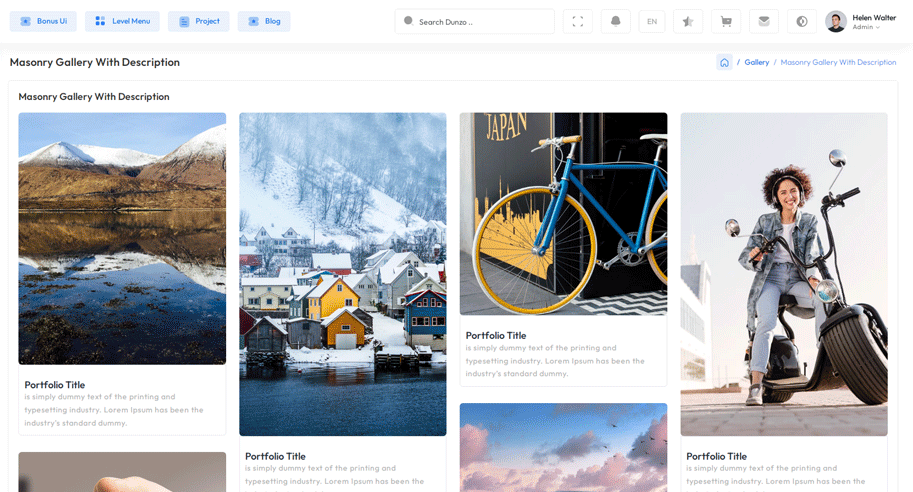Click Helen Walter's profile avatar
Image resolution: width=913 pixels, height=492 pixels.
coord(835,21)
